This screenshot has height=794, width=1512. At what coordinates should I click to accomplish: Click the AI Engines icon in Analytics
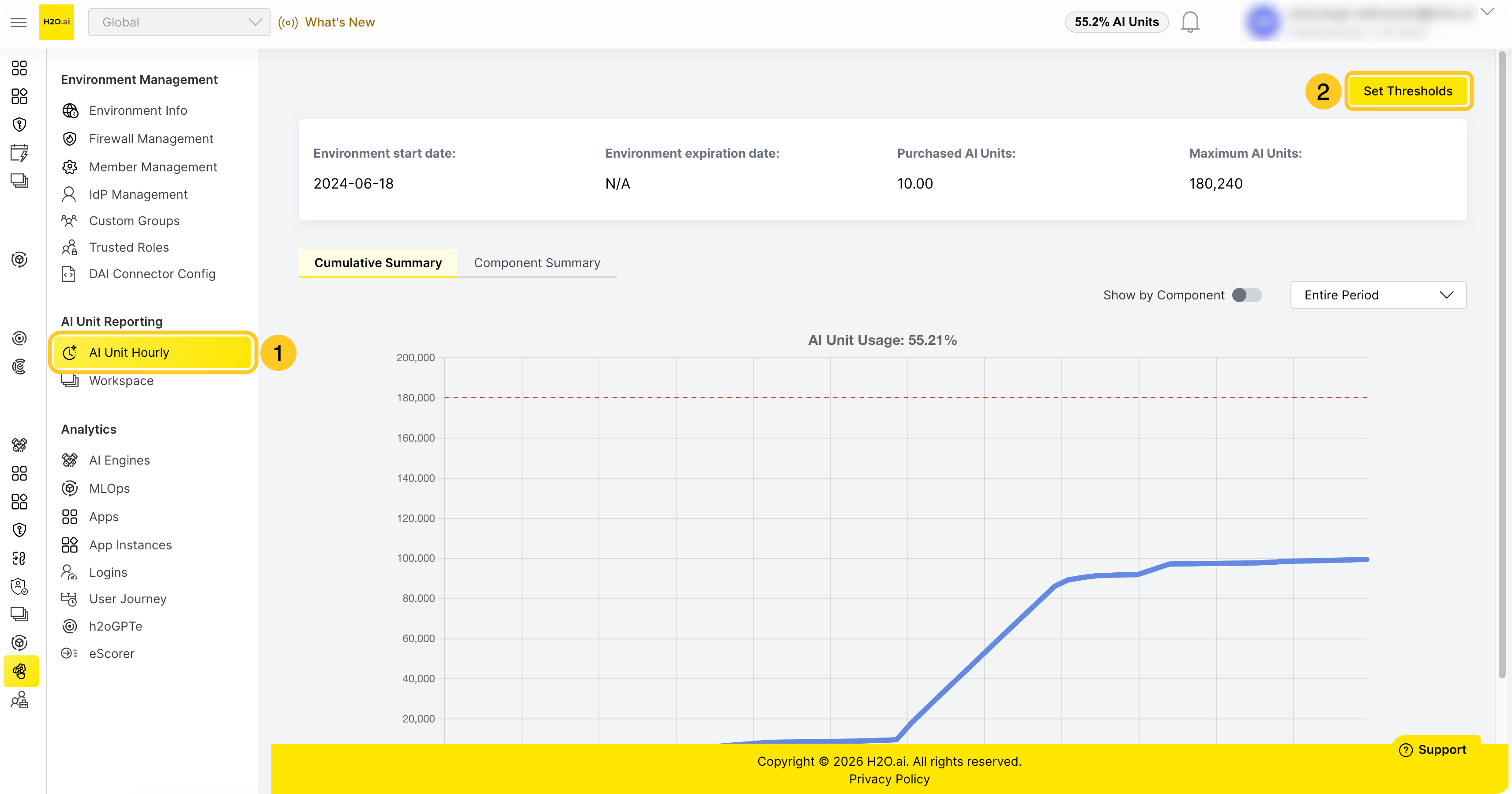[x=70, y=460]
